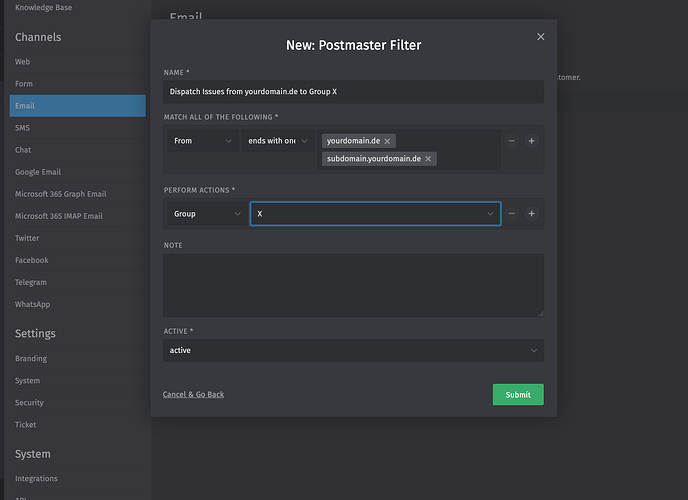Expand the group value X dropdown

tap(375, 213)
